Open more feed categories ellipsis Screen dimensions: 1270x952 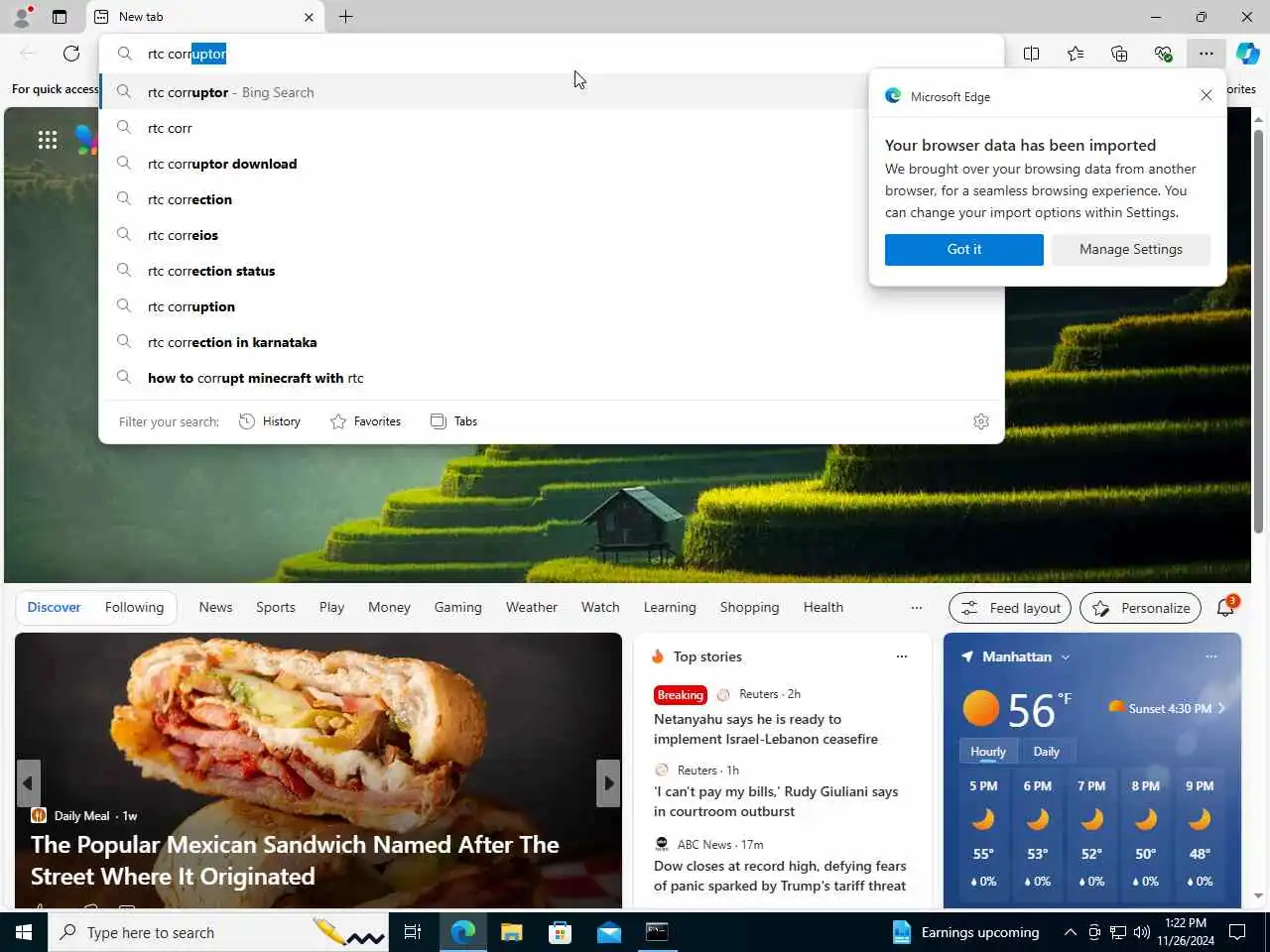point(916,608)
